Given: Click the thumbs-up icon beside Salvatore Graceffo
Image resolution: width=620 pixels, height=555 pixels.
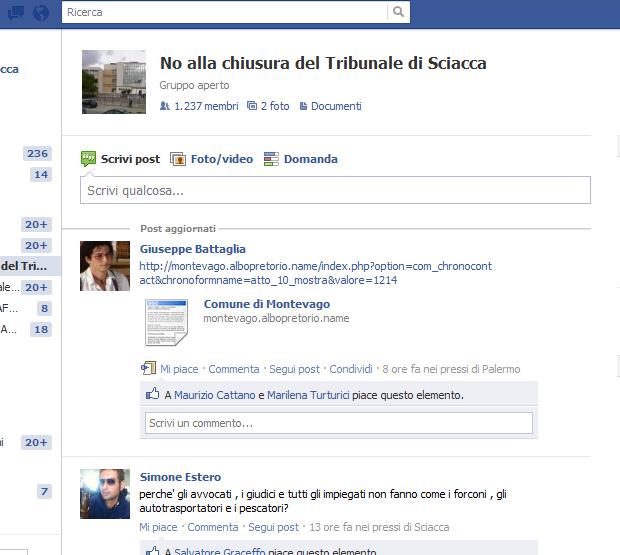Looking at the screenshot, I should tap(153, 550).
